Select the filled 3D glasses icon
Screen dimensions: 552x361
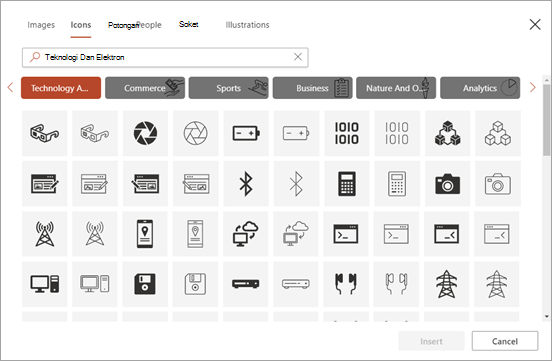coord(45,133)
